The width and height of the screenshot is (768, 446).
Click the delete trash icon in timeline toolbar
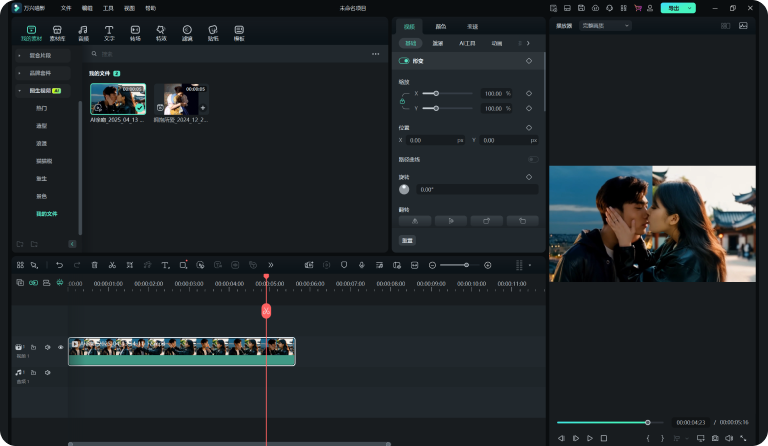click(95, 265)
